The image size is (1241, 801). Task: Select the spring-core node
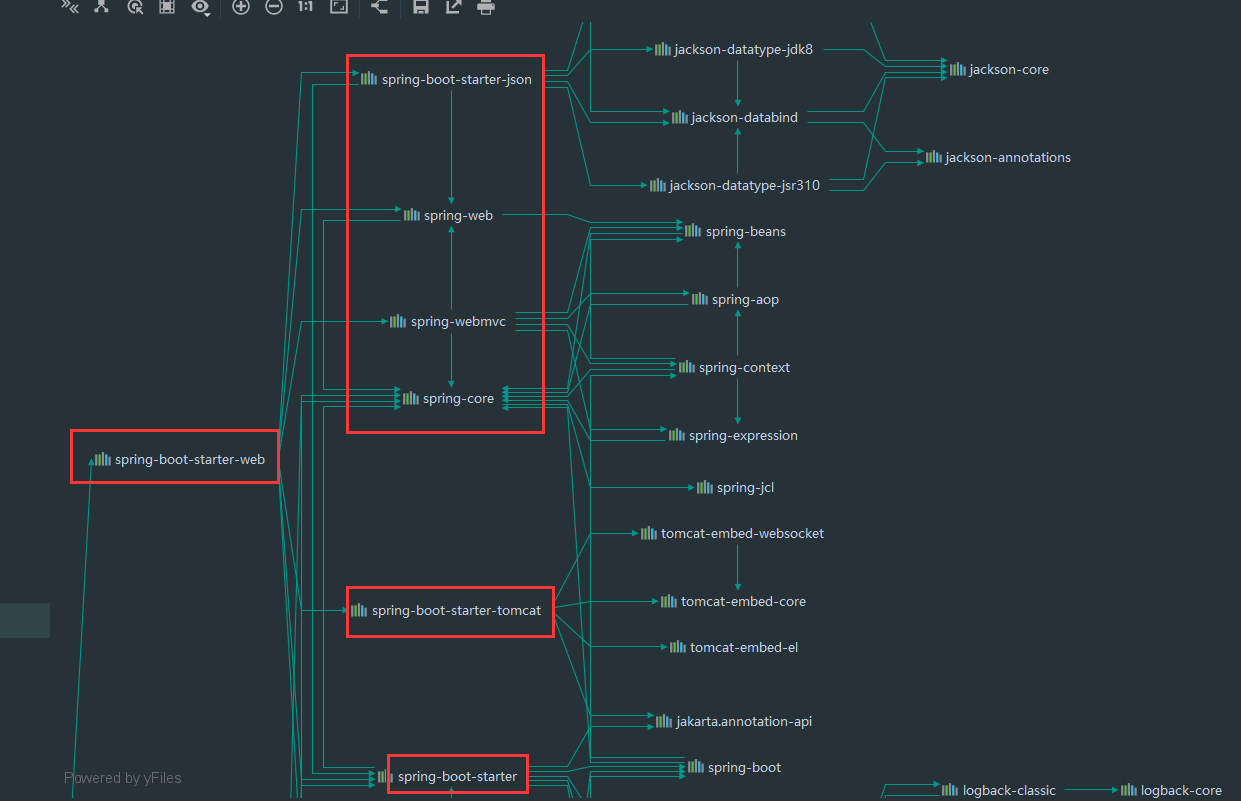pyautogui.click(x=448, y=398)
